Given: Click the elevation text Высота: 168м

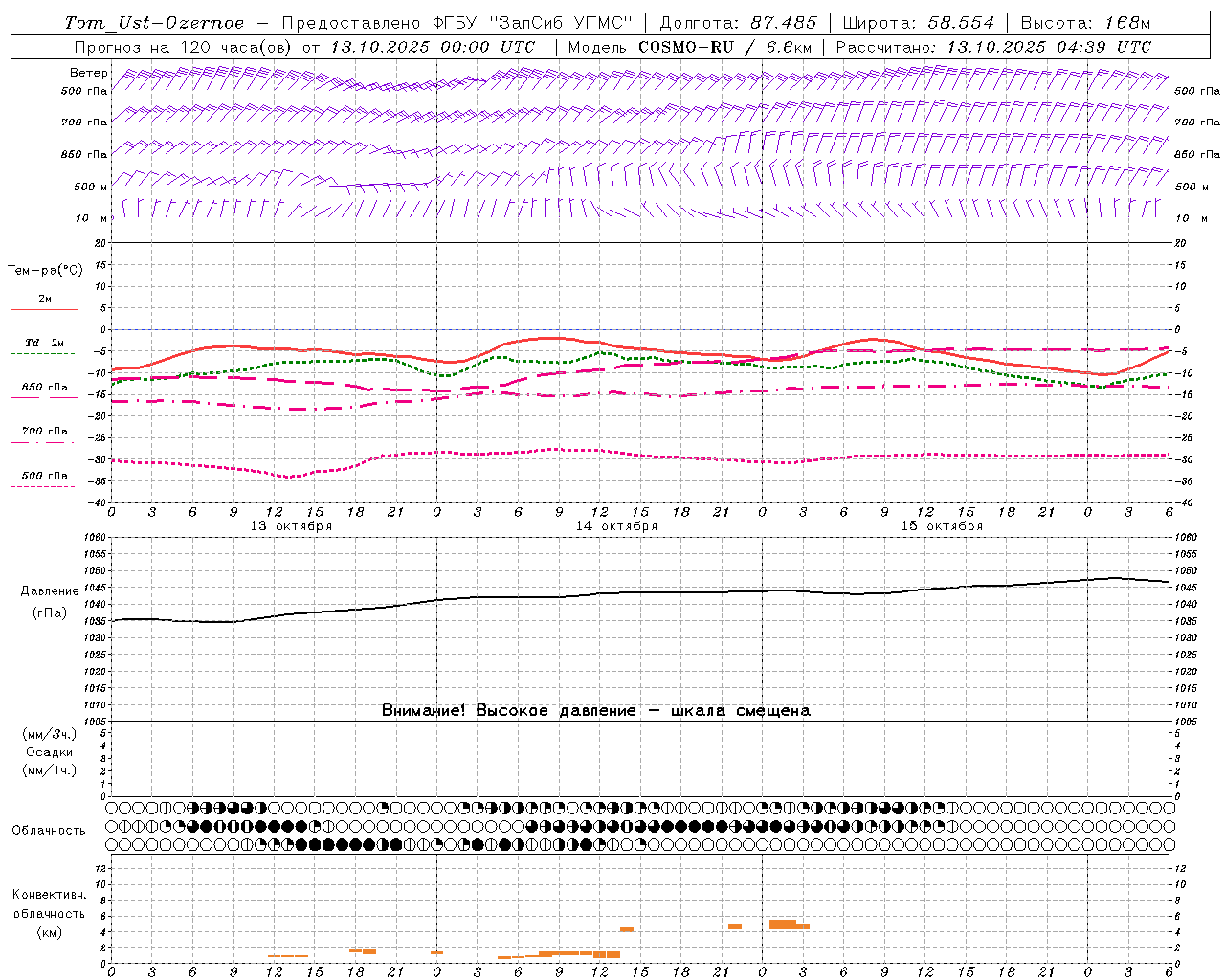Looking at the screenshot, I should click(1085, 23).
